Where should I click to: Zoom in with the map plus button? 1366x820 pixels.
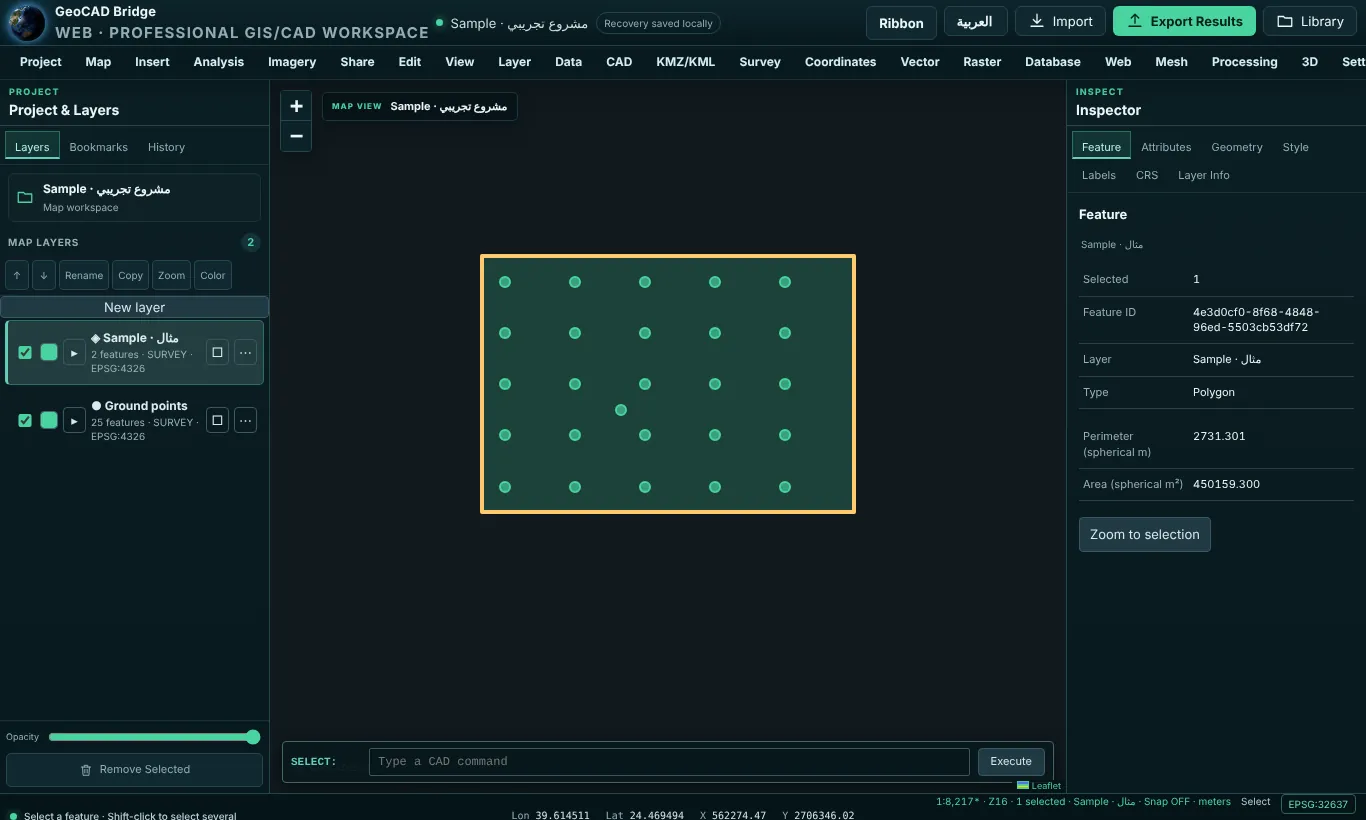296,106
